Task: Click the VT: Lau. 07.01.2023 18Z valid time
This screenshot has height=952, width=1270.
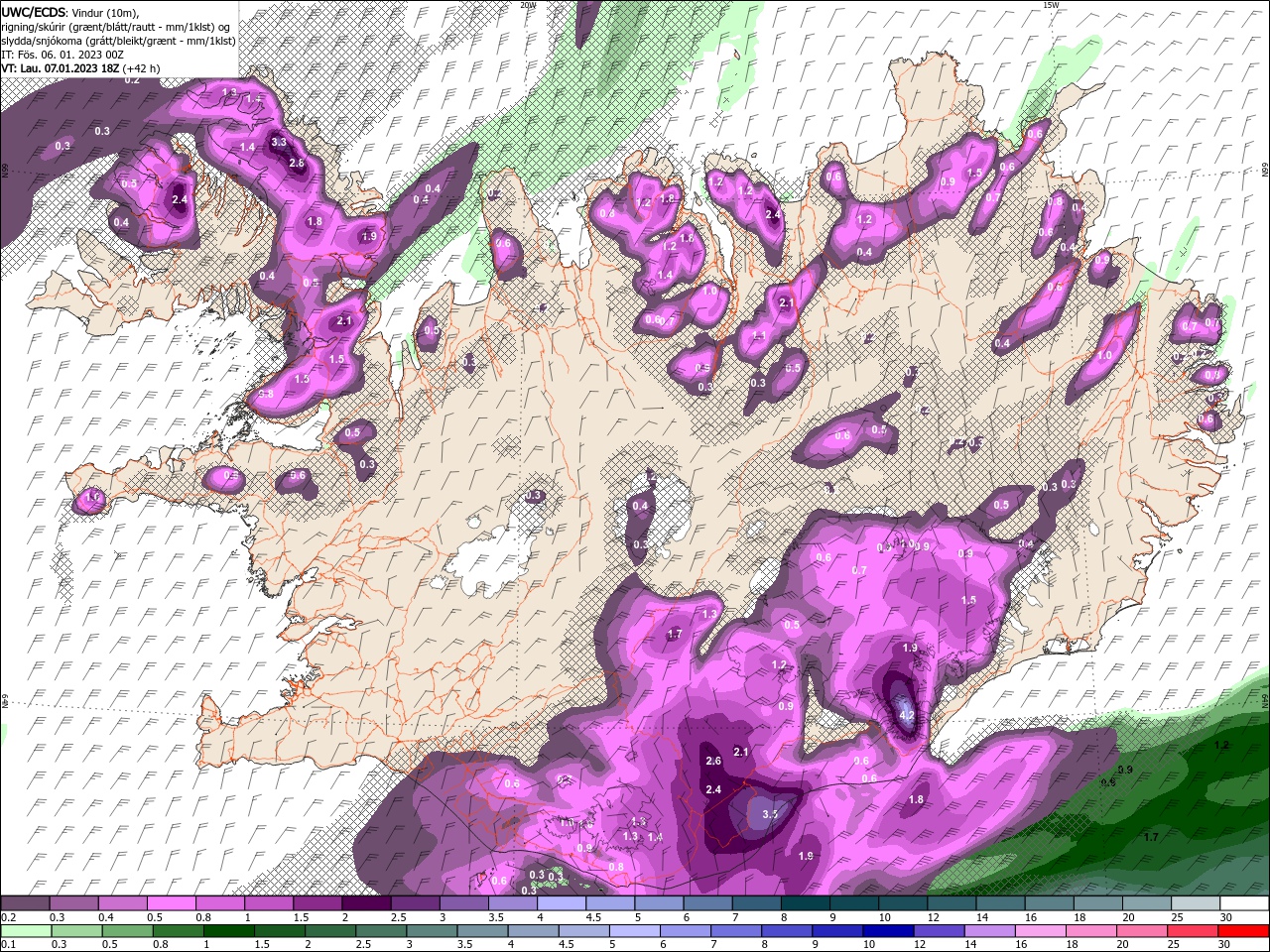Action: [61, 67]
